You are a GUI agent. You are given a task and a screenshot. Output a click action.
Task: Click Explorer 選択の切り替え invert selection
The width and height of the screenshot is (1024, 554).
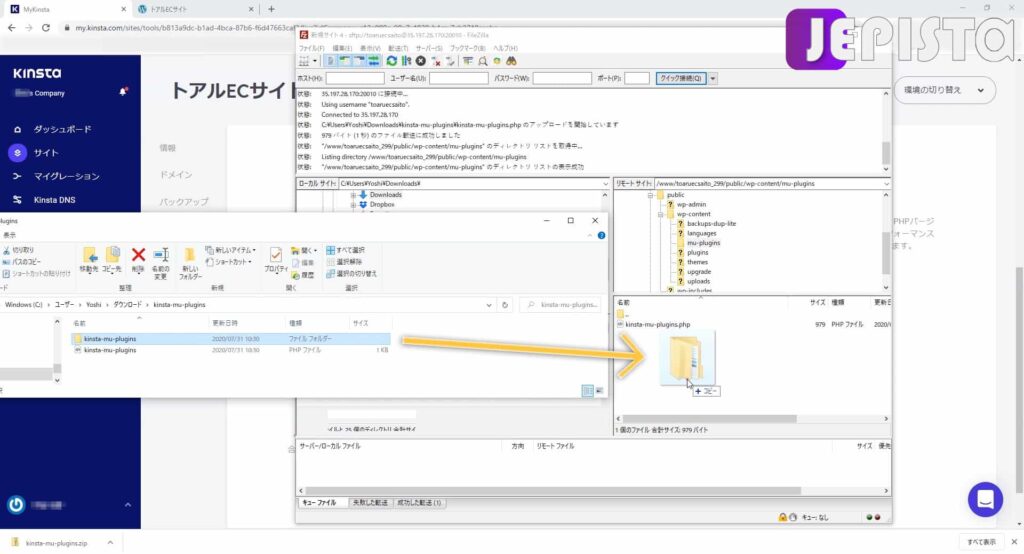(x=351, y=274)
